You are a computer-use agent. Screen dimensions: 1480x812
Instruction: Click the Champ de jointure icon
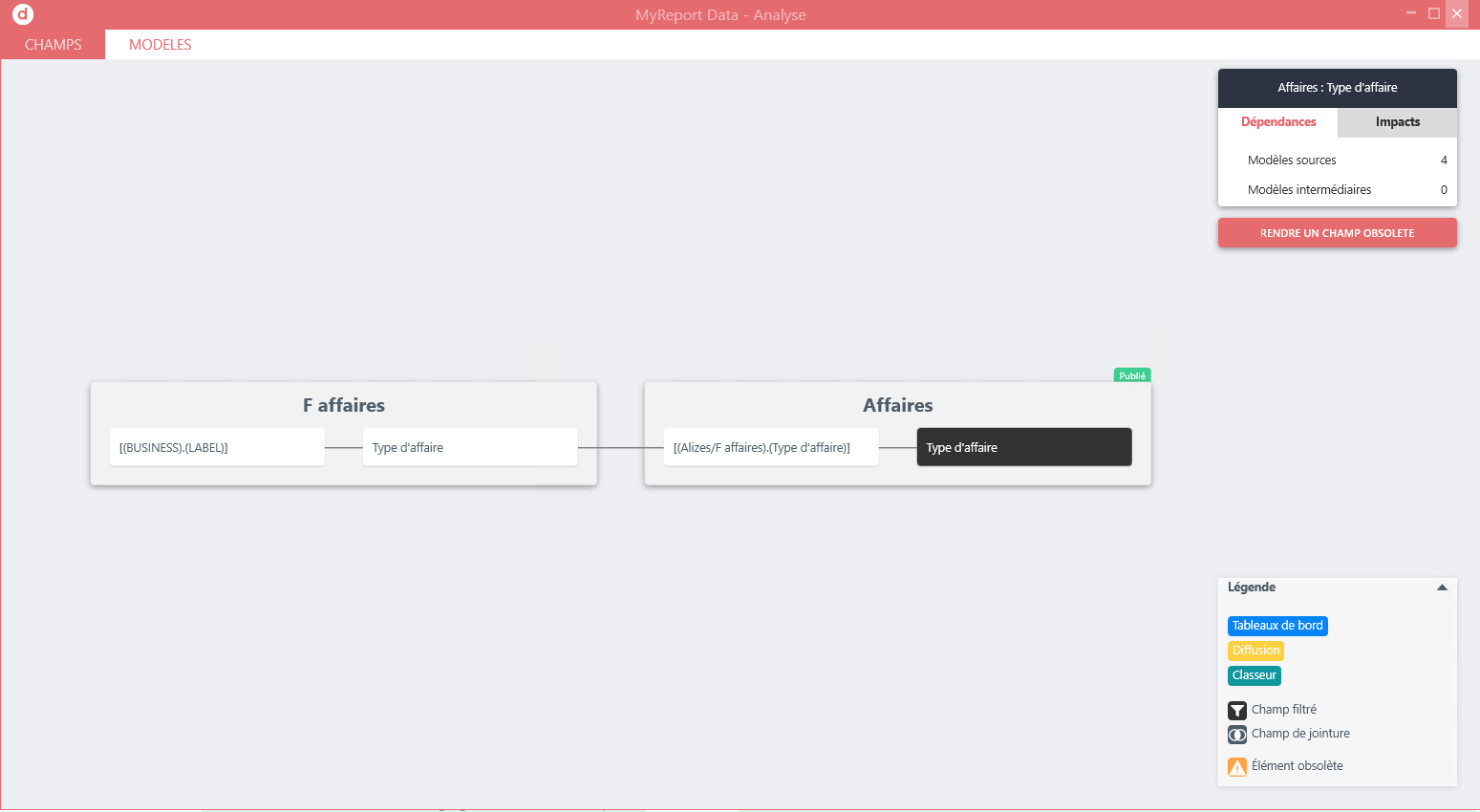(1237, 735)
